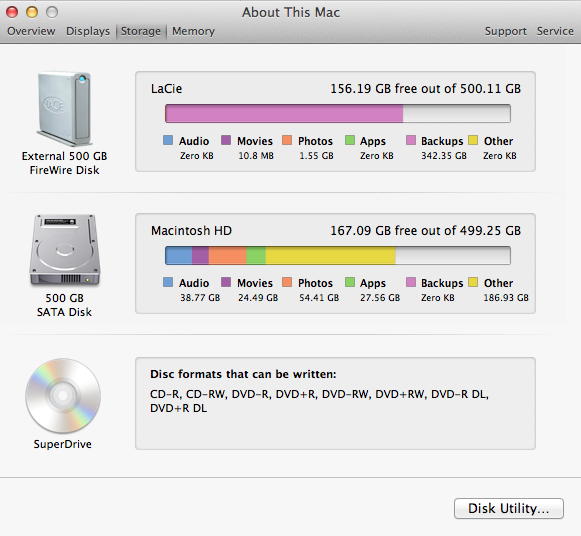581x536 pixels.
Task: Click Macintosh HD's Apps green swatch
Action: click(x=350, y=282)
